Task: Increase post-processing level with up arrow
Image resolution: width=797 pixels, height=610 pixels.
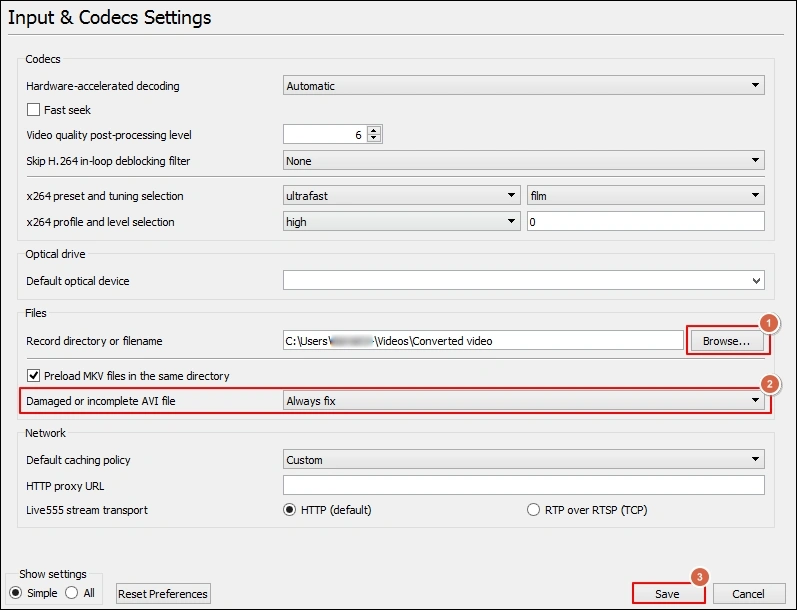Action: click(374, 131)
